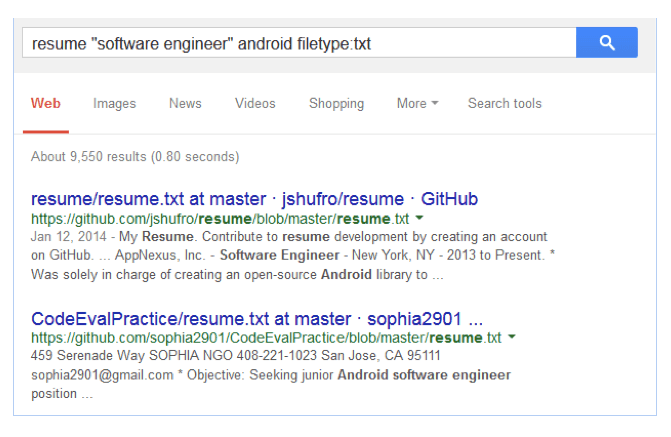Select the Web tab
This screenshot has height=437, width=671.
(x=46, y=104)
